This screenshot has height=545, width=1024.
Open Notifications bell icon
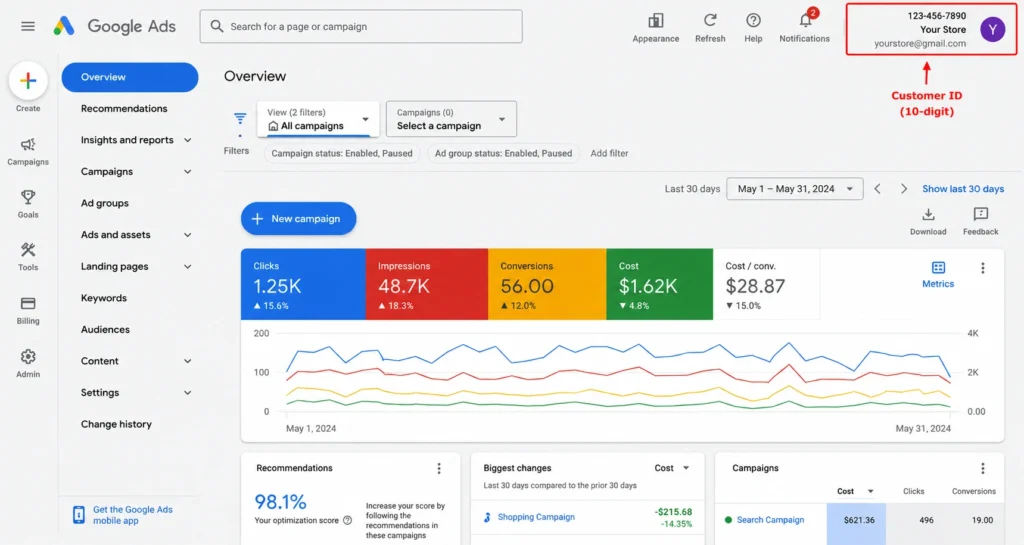805,20
